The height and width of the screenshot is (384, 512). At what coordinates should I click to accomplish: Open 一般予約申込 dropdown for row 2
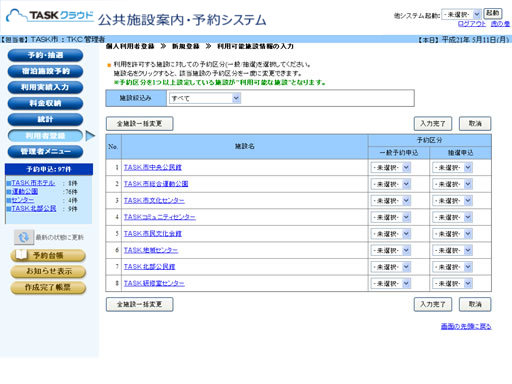point(390,184)
